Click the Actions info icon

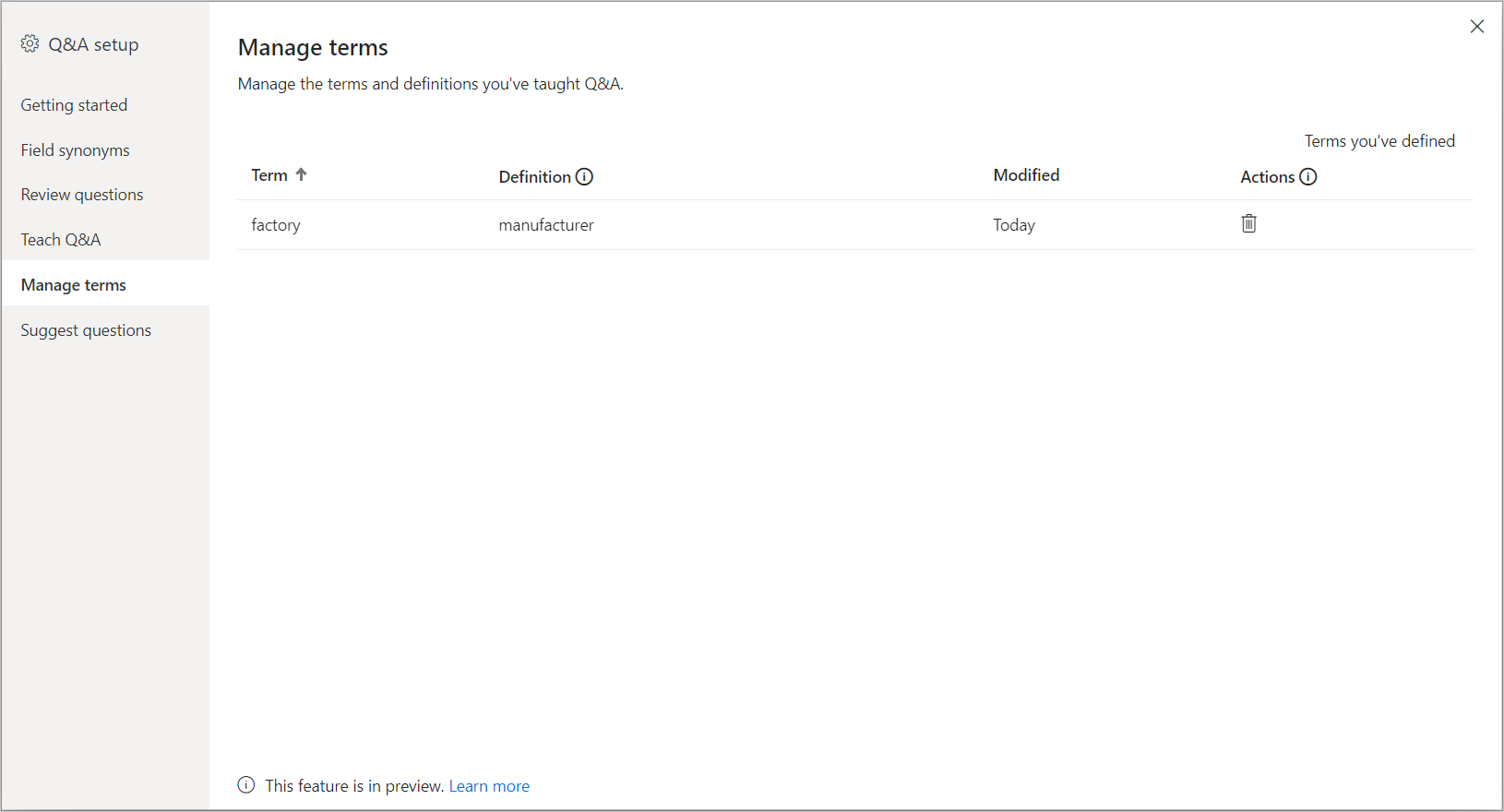tap(1307, 176)
